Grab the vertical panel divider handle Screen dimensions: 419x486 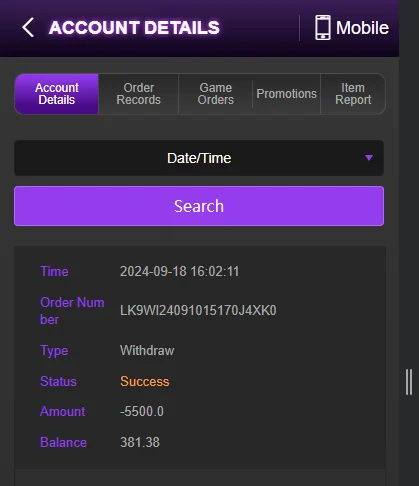tap(409, 382)
